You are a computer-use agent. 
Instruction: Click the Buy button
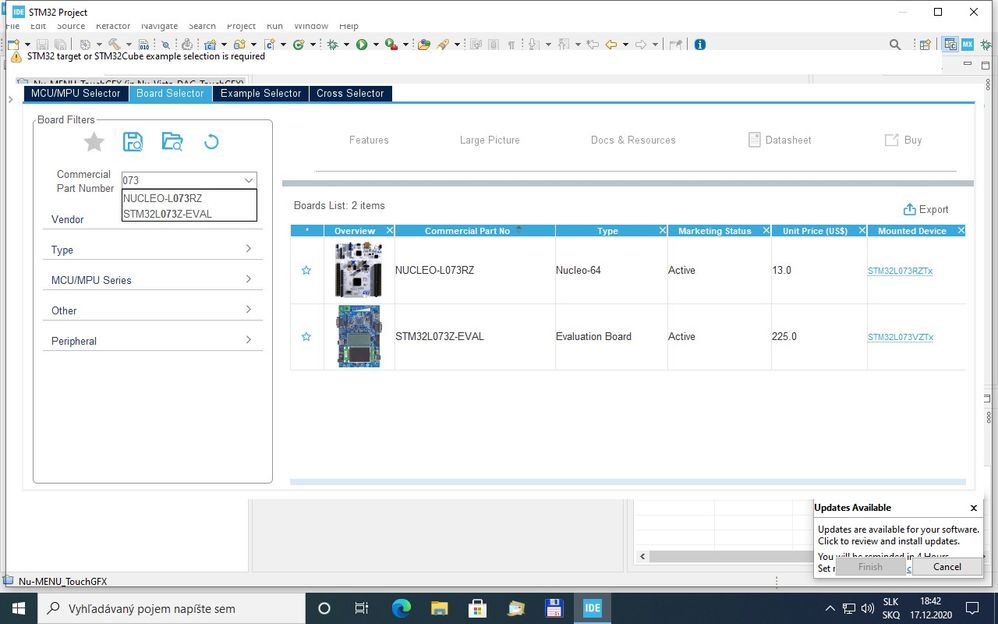coord(903,140)
